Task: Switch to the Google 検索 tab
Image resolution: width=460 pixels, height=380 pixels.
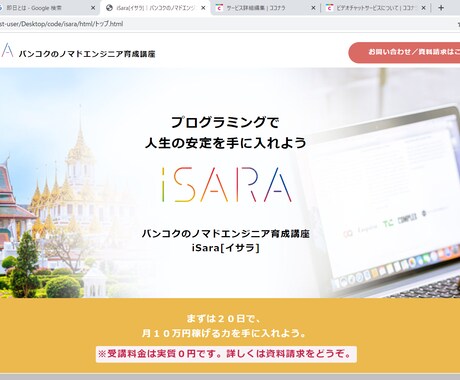Action: point(47,8)
